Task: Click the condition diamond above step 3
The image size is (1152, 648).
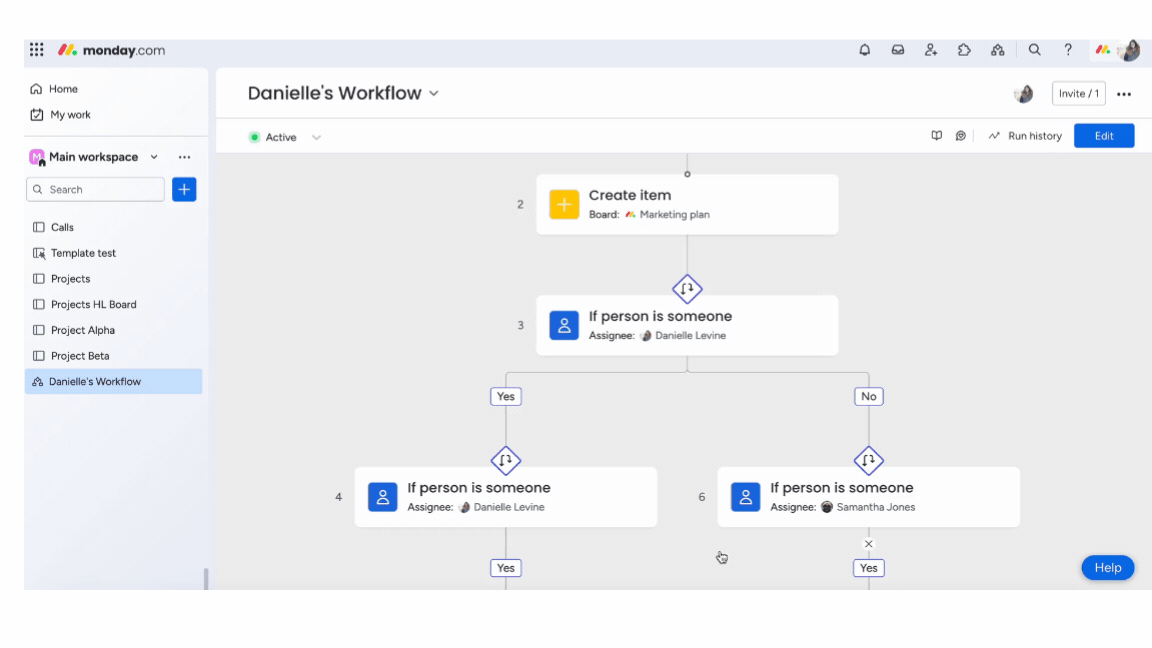Action: coord(687,289)
